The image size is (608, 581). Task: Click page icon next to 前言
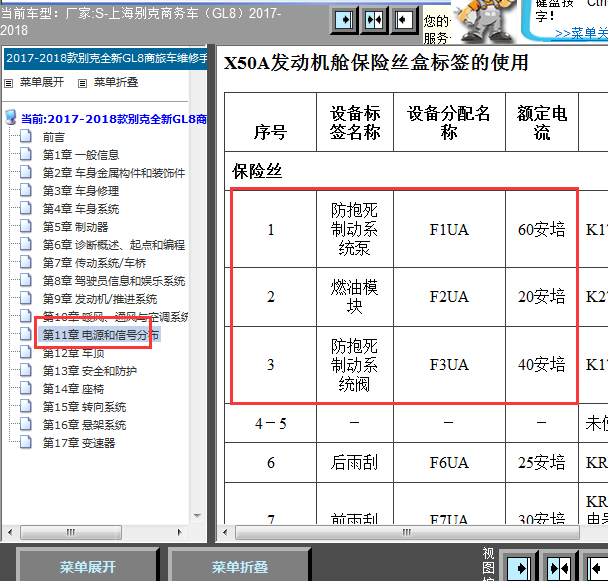pos(26,136)
